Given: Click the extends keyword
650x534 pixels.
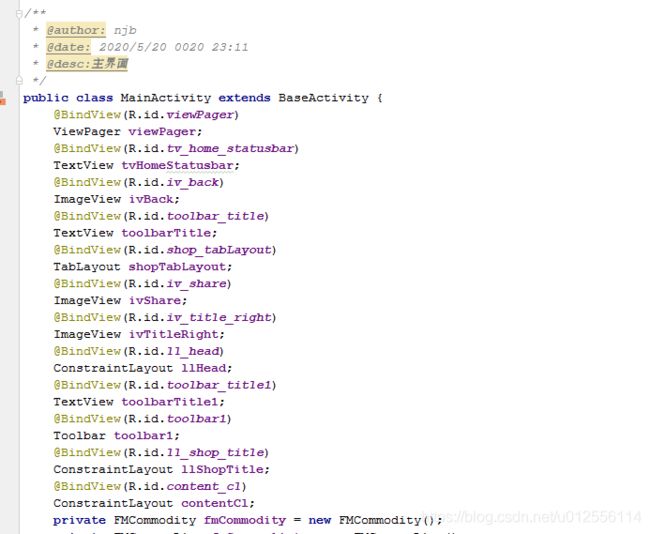Looking at the screenshot, I should tap(244, 98).
